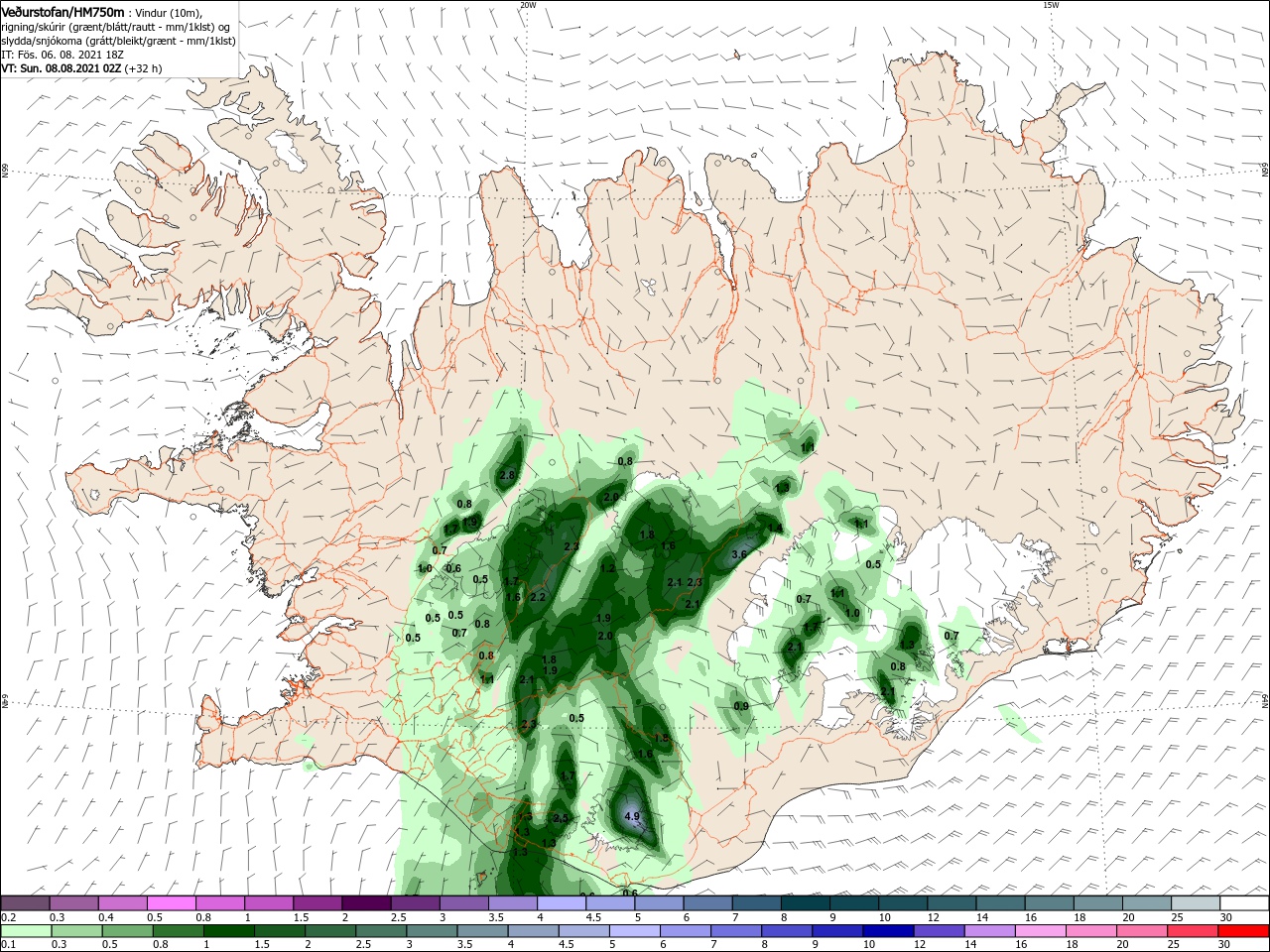Click the dusky mauve snow swatch between 0.2 and 0.3

point(26,903)
